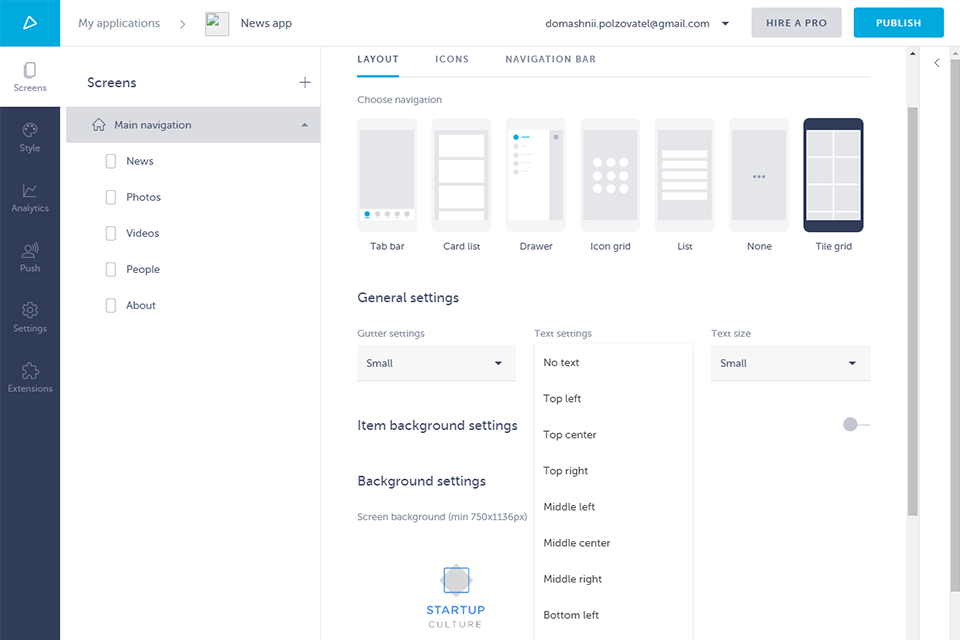Click the Photos screen icon
960x640 pixels.
tap(111, 197)
